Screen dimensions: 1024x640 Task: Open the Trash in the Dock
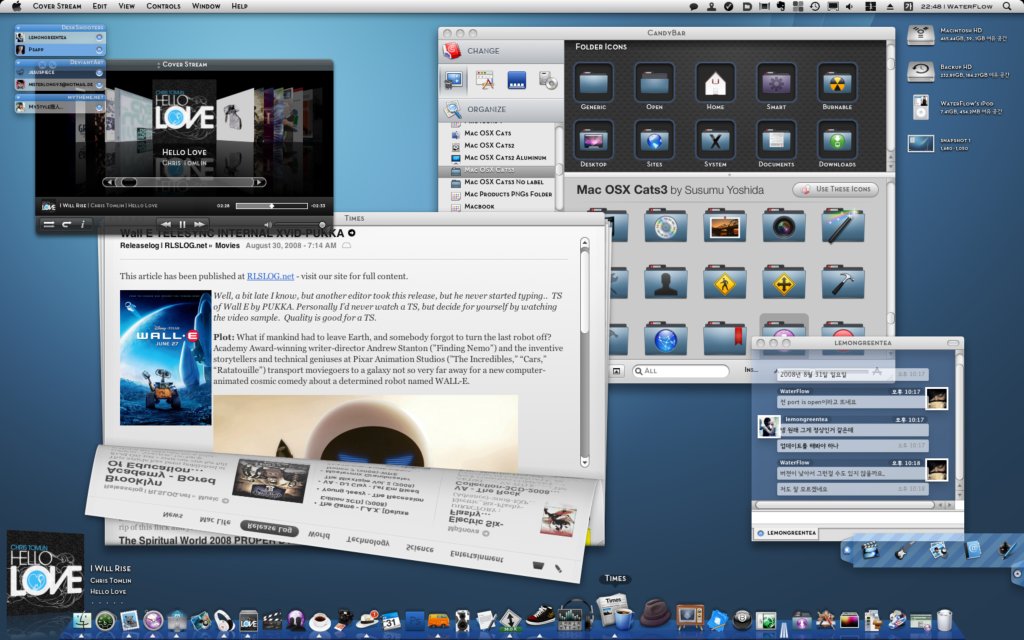click(944, 620)
